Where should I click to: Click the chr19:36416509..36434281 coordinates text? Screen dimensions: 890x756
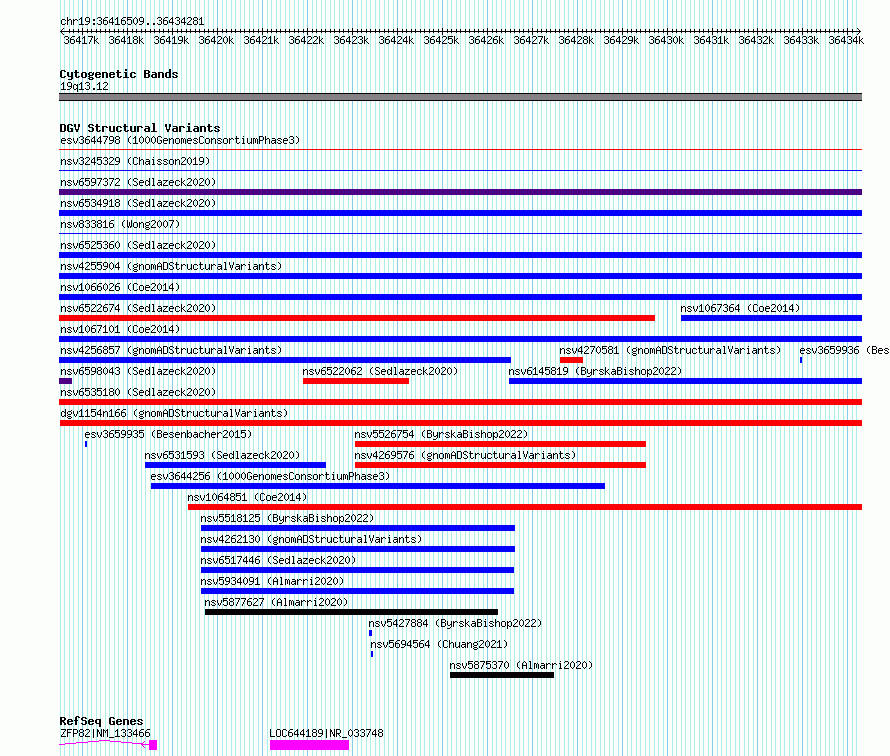click(132, 21)
